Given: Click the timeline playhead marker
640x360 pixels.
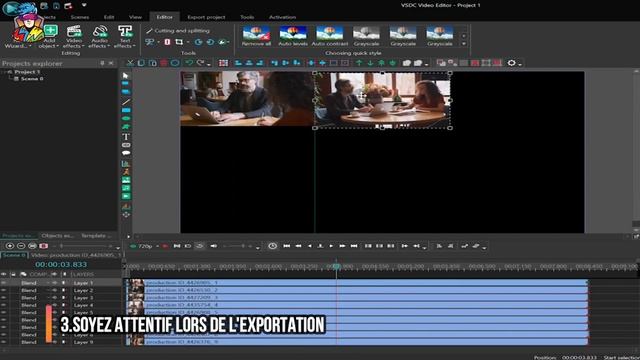Looking at the screenshot, I should 336,266.
